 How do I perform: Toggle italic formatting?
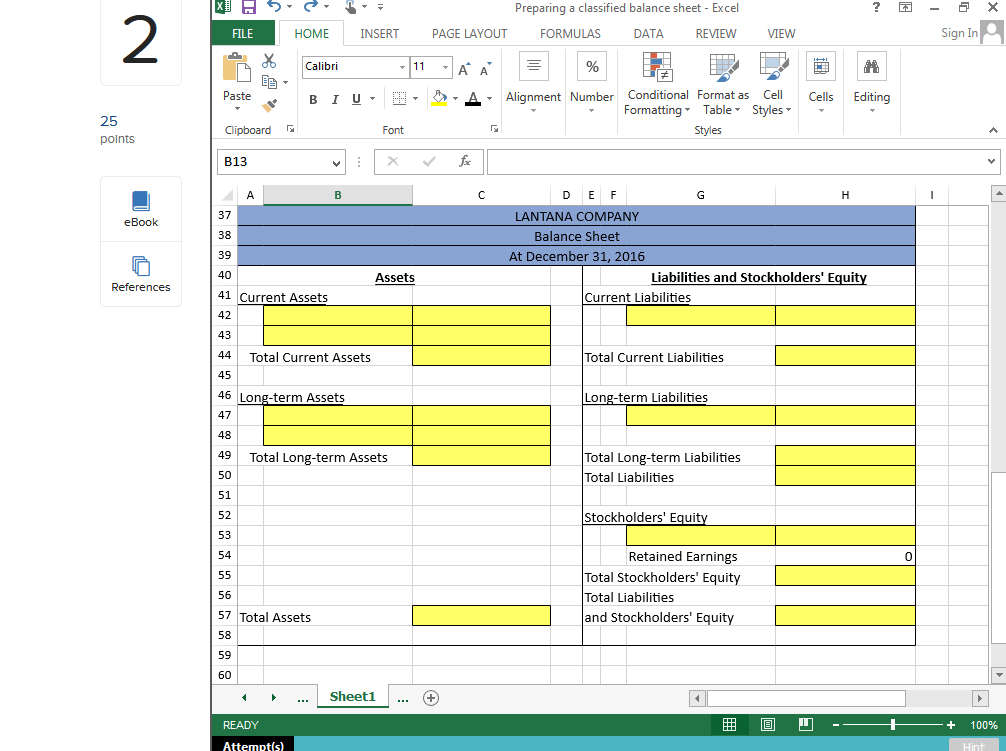[x=334, y=100]
